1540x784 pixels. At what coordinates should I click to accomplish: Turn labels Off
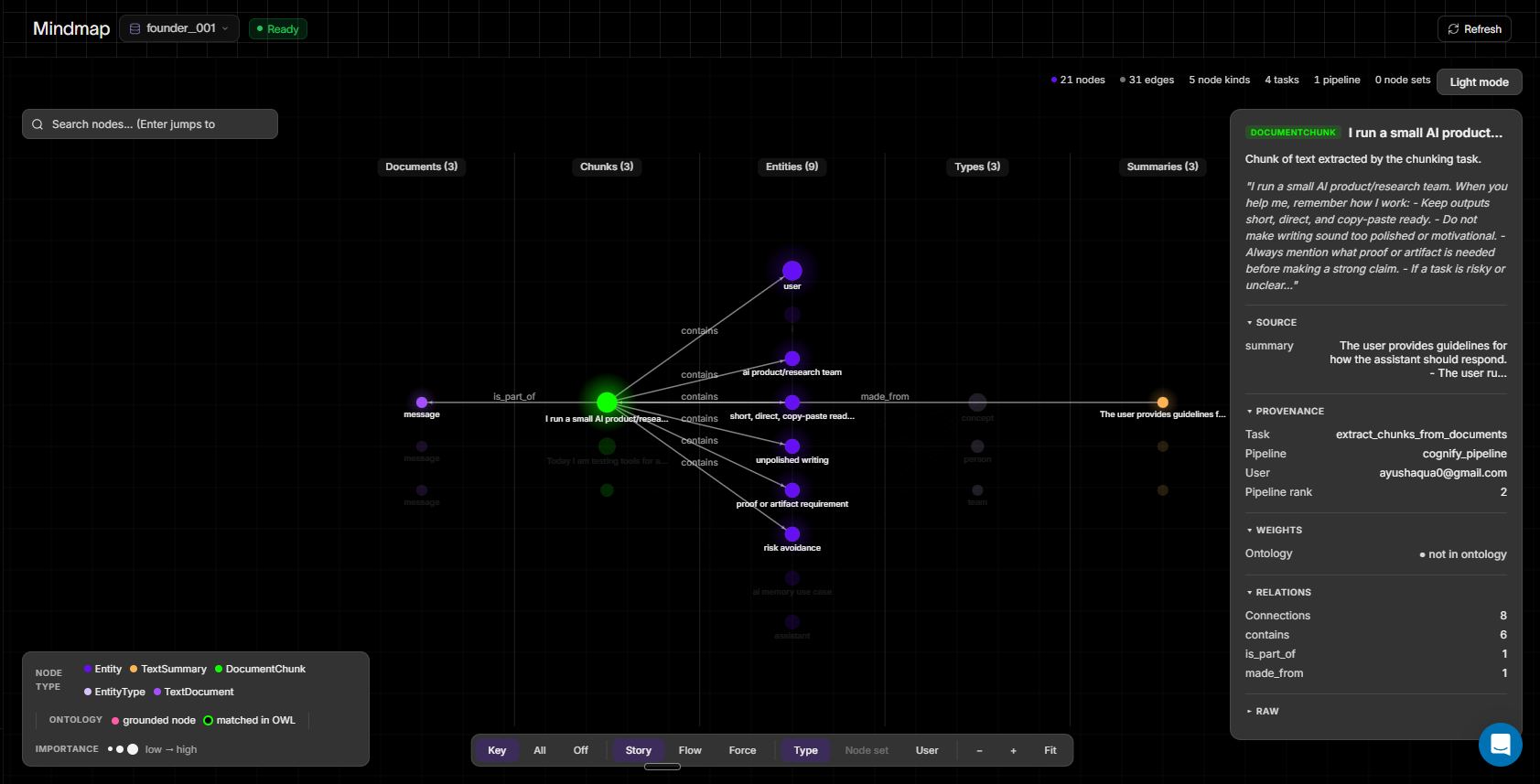coord(581,750)
